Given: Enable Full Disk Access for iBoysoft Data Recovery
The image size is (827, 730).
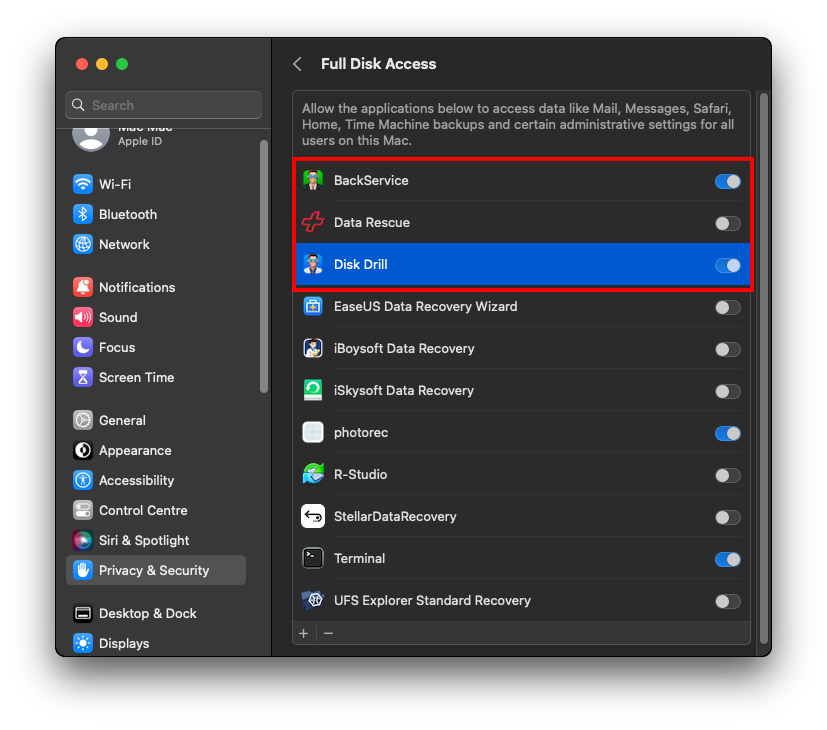Looking at the screenshot, I should 728,349.
